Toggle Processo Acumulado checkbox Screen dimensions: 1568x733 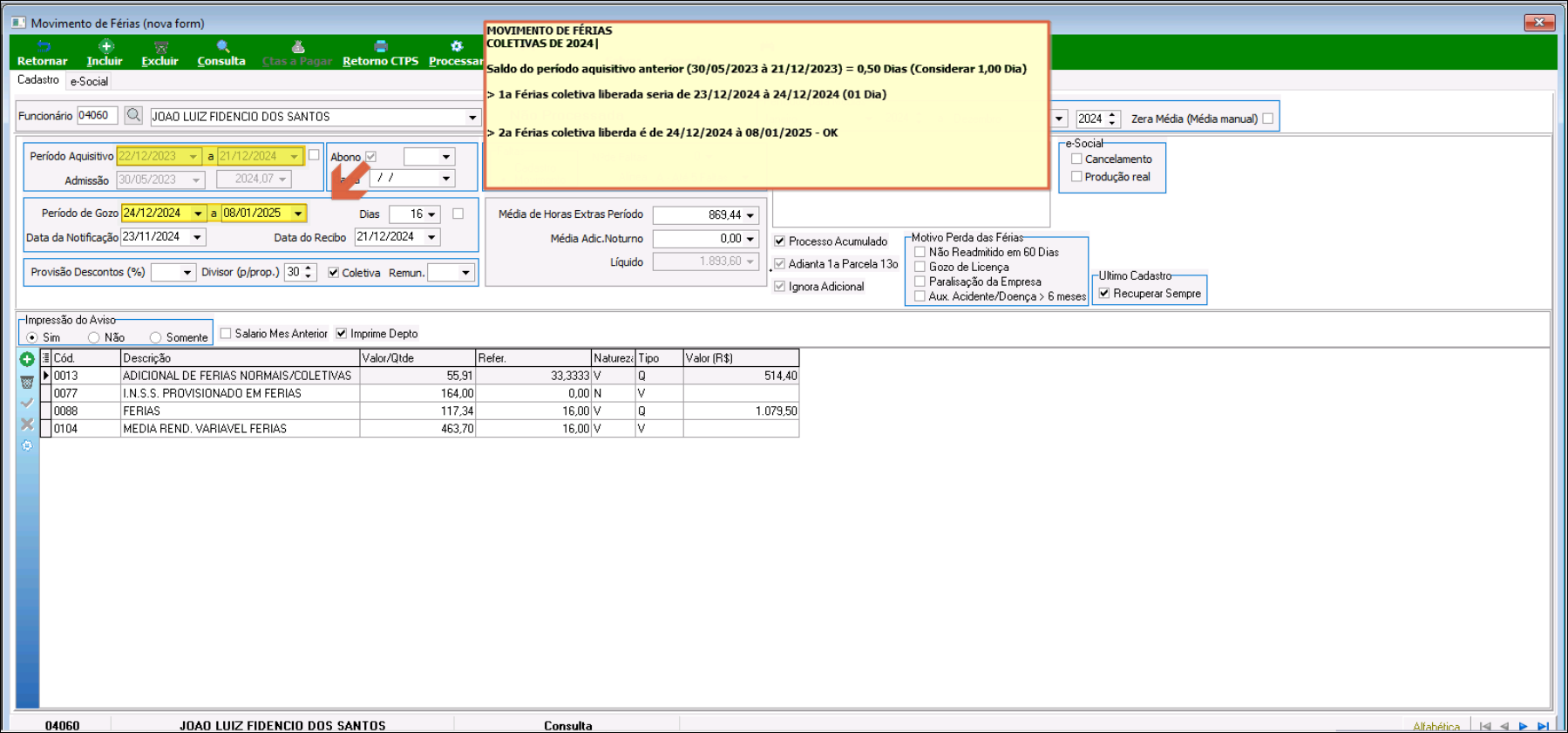tap(780, 241)
